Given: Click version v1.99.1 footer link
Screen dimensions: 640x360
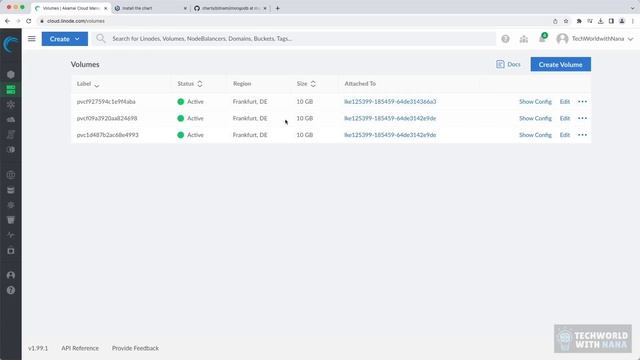Looking at the screenshot, I should click(x=38, y=348).
